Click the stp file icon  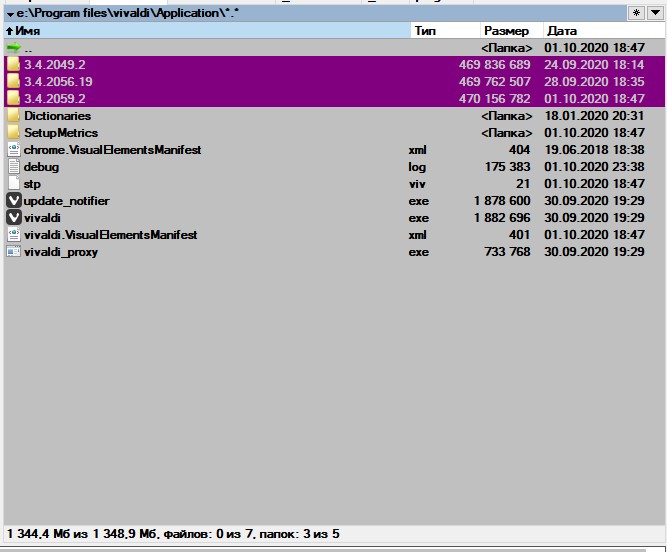(x=13, y=184)
